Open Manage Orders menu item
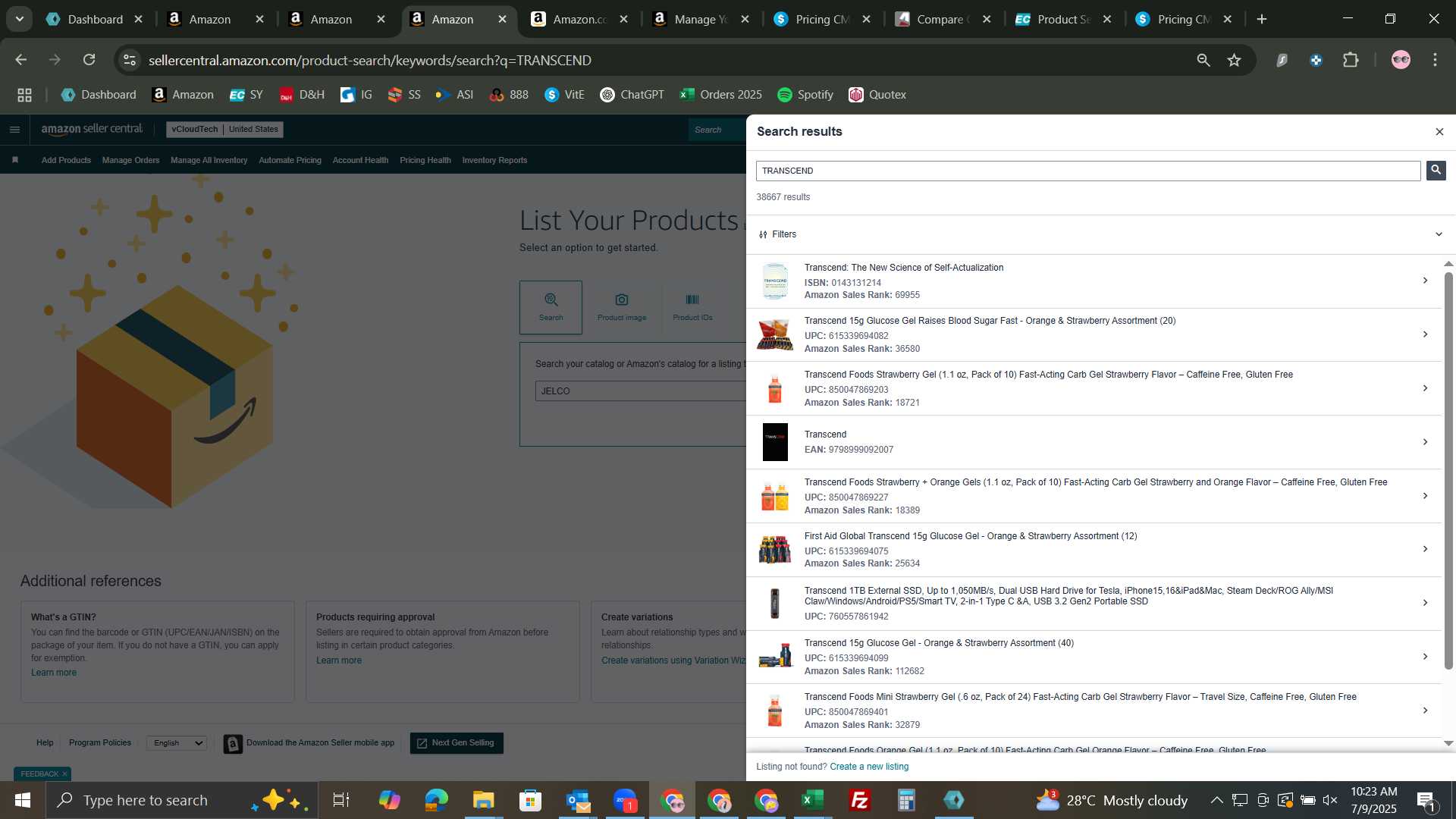The height and width of the screenshot is (819, 1456). (x=130, y=160)
